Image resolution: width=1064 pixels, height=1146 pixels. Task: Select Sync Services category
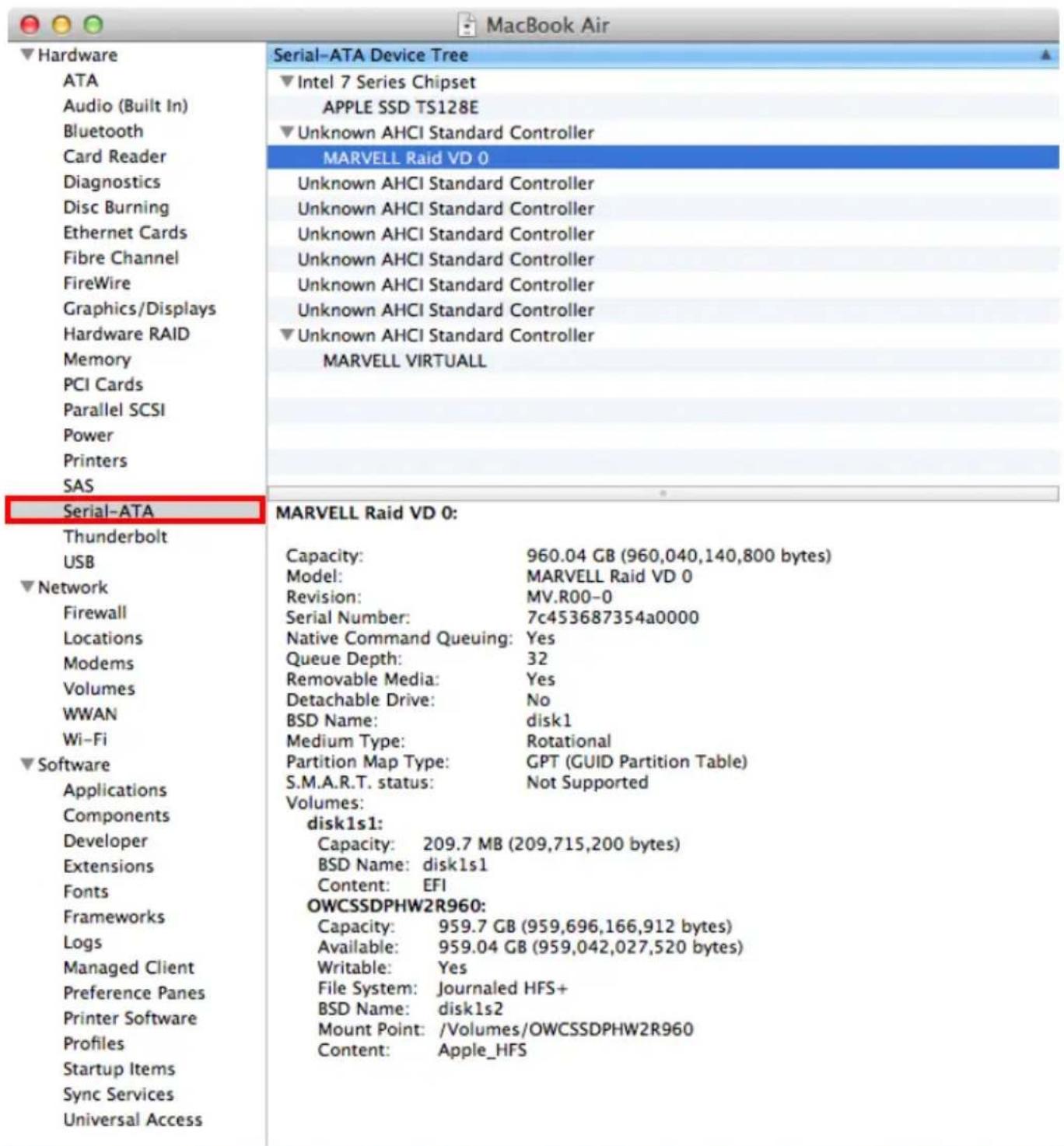pyautogui.click(x=119, y=1094)
